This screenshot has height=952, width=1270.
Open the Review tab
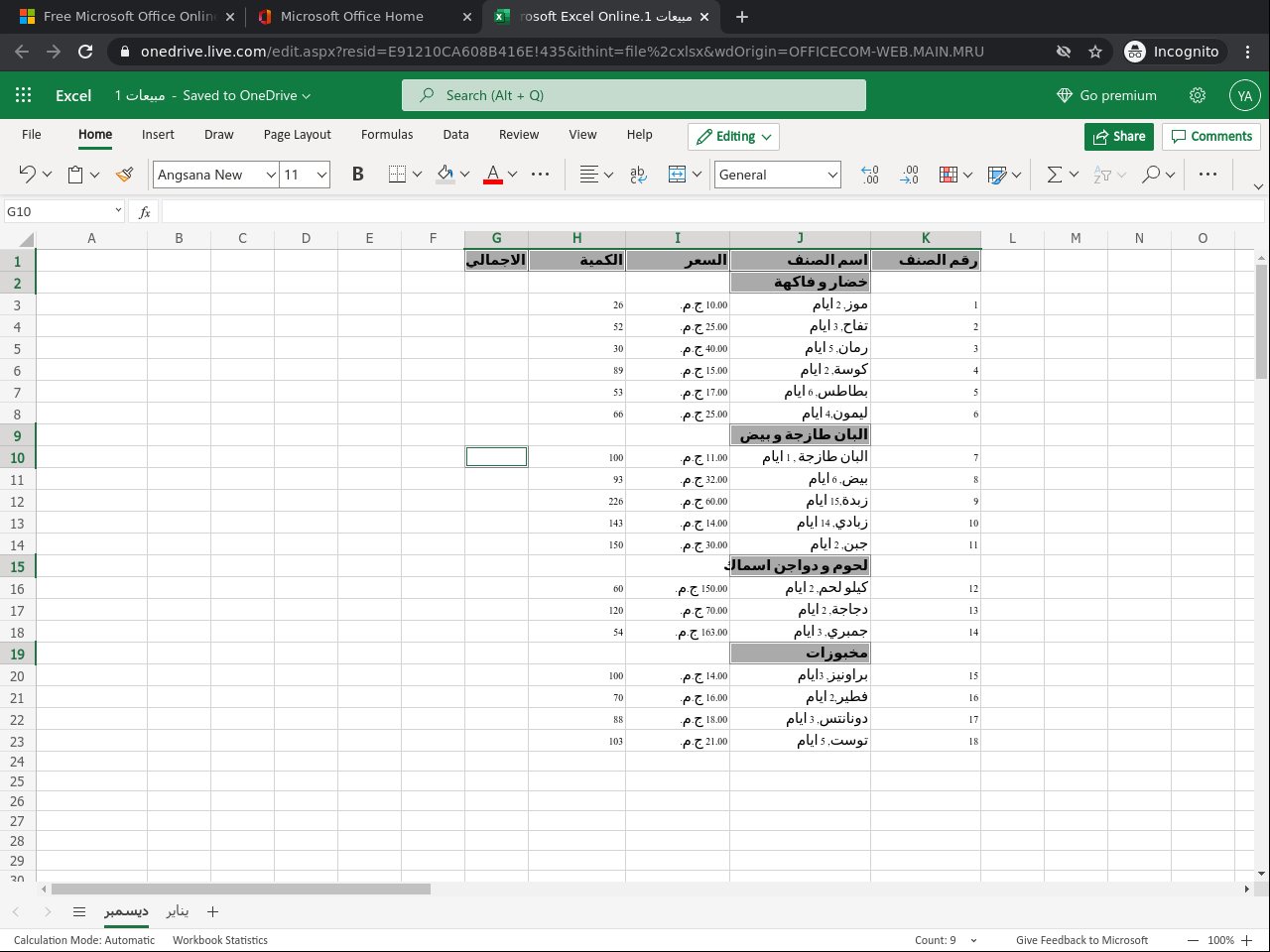coord(519,135)
